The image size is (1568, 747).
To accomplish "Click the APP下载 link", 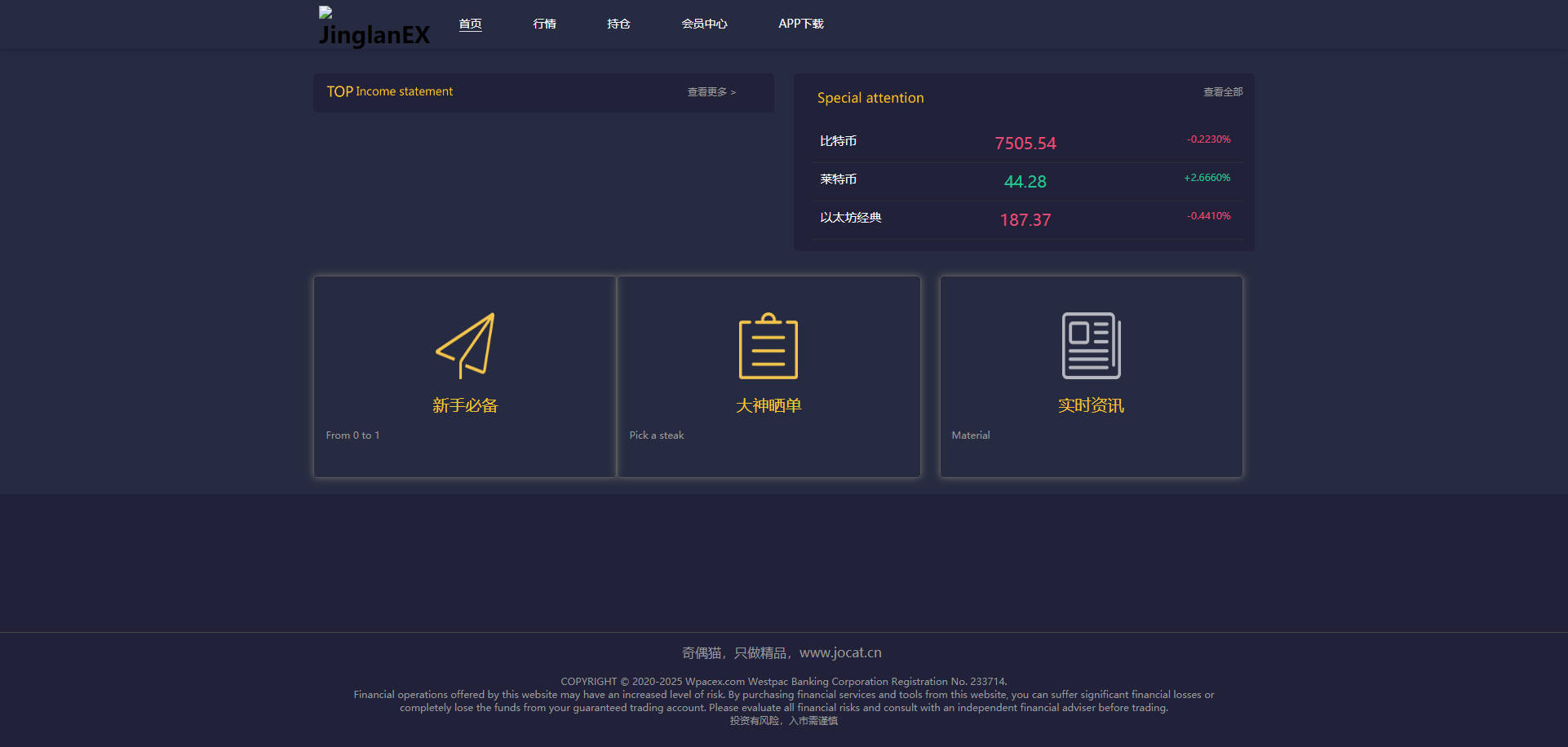I will coord(801,24).
